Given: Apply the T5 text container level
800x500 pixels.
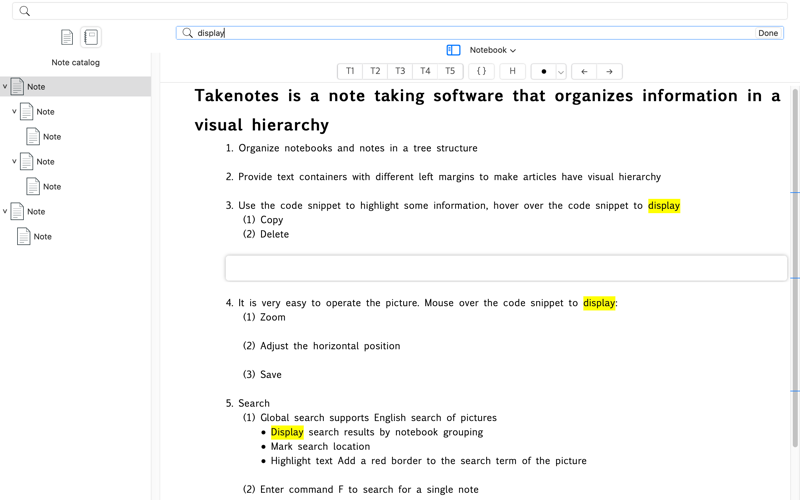Looking at the screenshot, I should pos(450,71).
